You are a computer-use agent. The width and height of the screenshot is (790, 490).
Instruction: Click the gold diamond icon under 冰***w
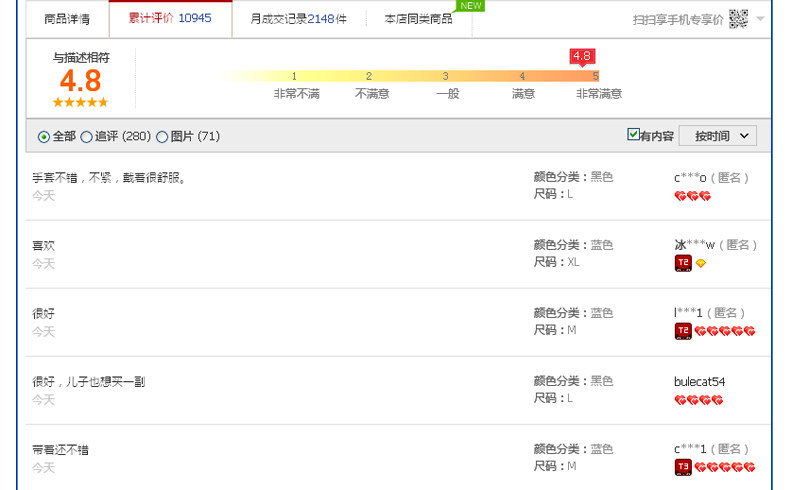[x=701, y=264]
